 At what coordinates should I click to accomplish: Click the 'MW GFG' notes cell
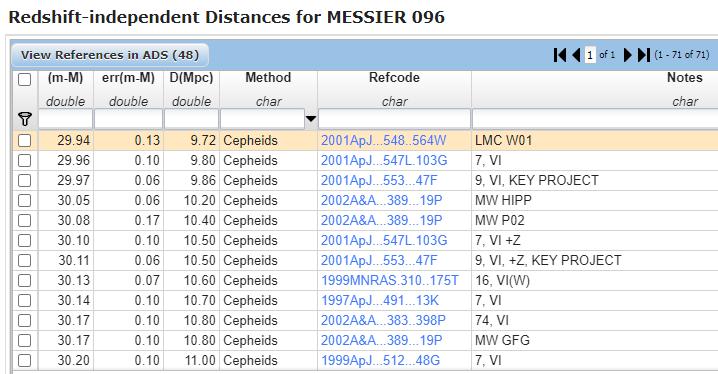[595, 341]
